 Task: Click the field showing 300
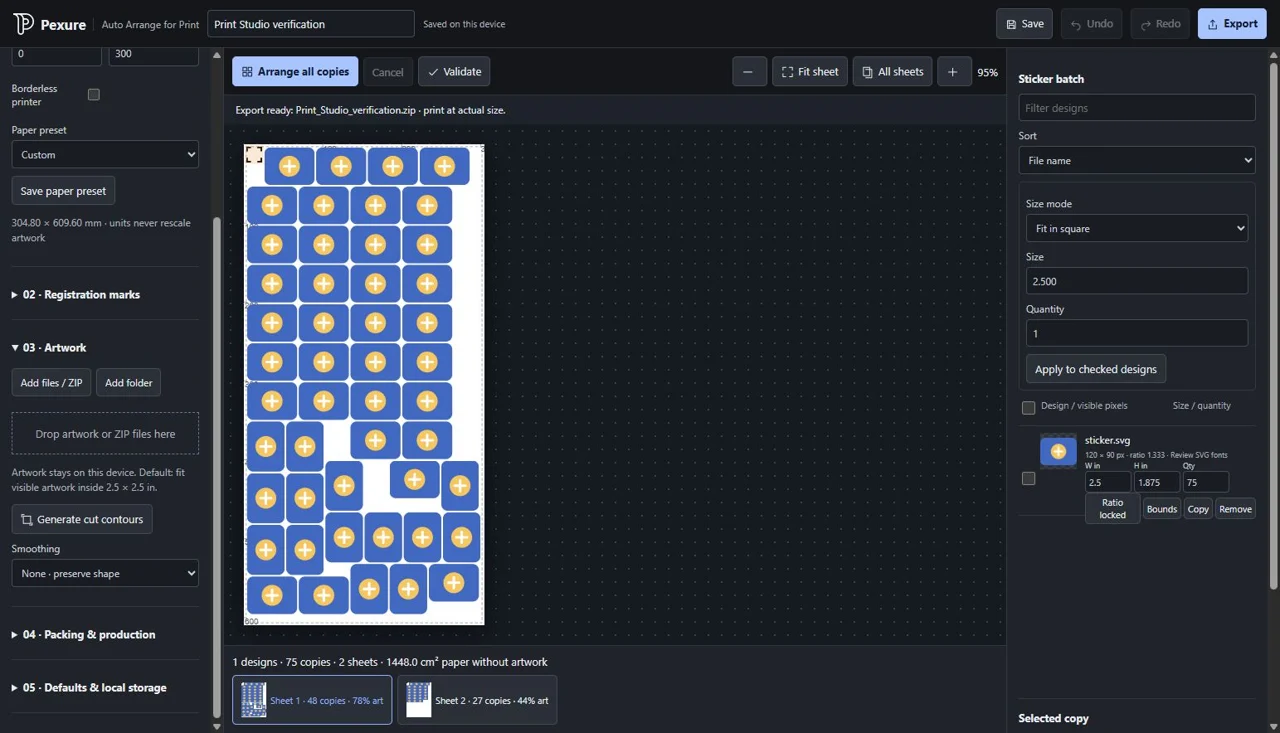click(153, 54)
